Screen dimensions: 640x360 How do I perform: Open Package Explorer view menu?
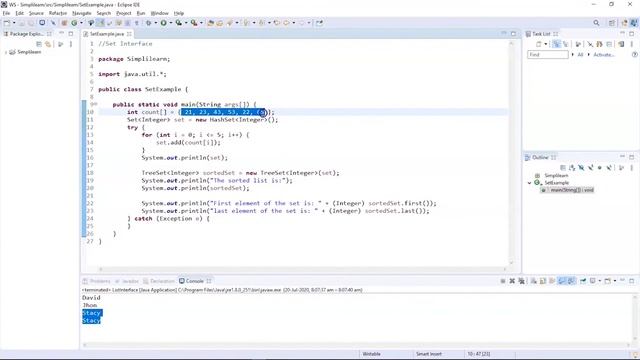click(71, 44)
